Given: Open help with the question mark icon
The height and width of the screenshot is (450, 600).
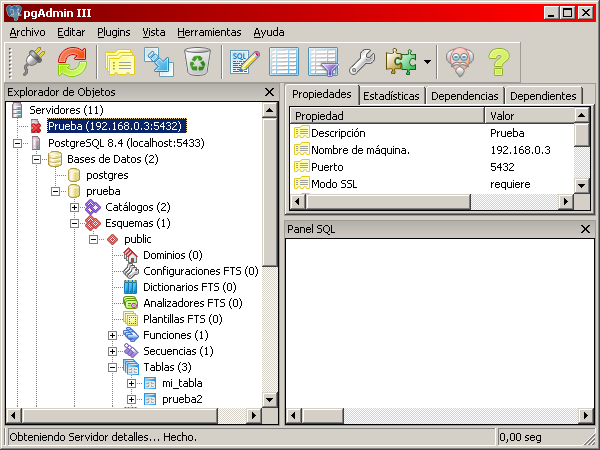Looking at the screenshot, I should click(x=499, y=61).
